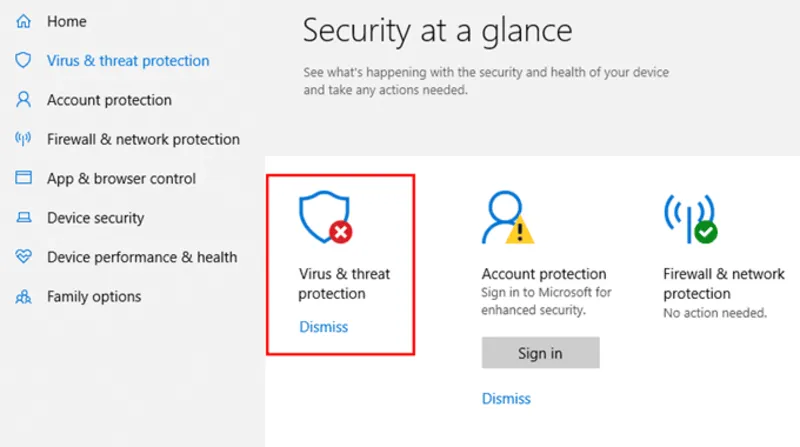Dismiss the Virus & threat protection alert
Screen dimensions: 800x447
click(x=323, y=327)
